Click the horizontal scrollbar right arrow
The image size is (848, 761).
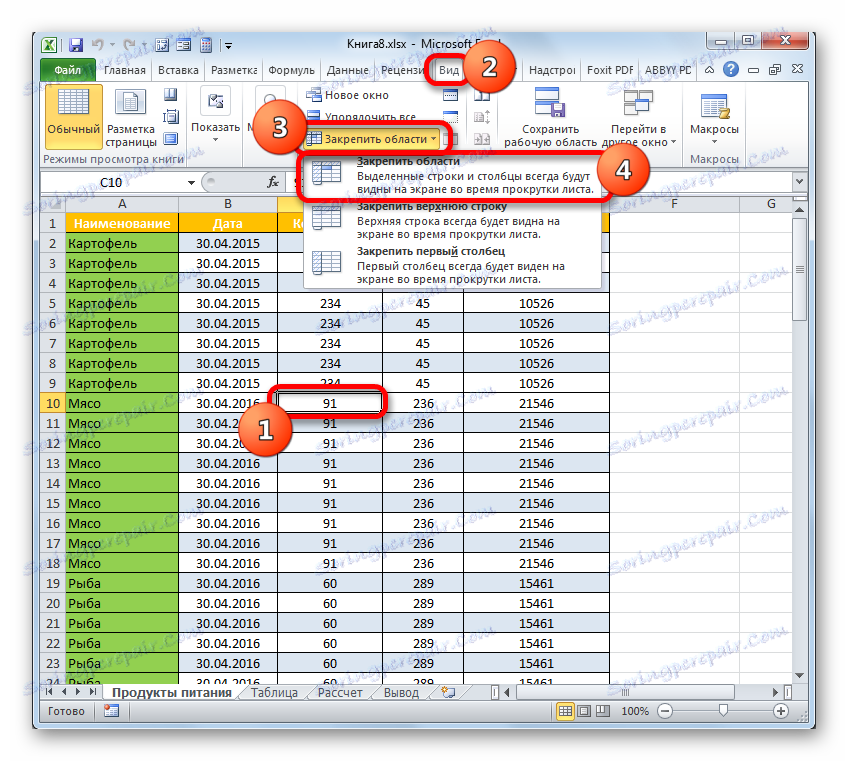(x=775, y=692)
